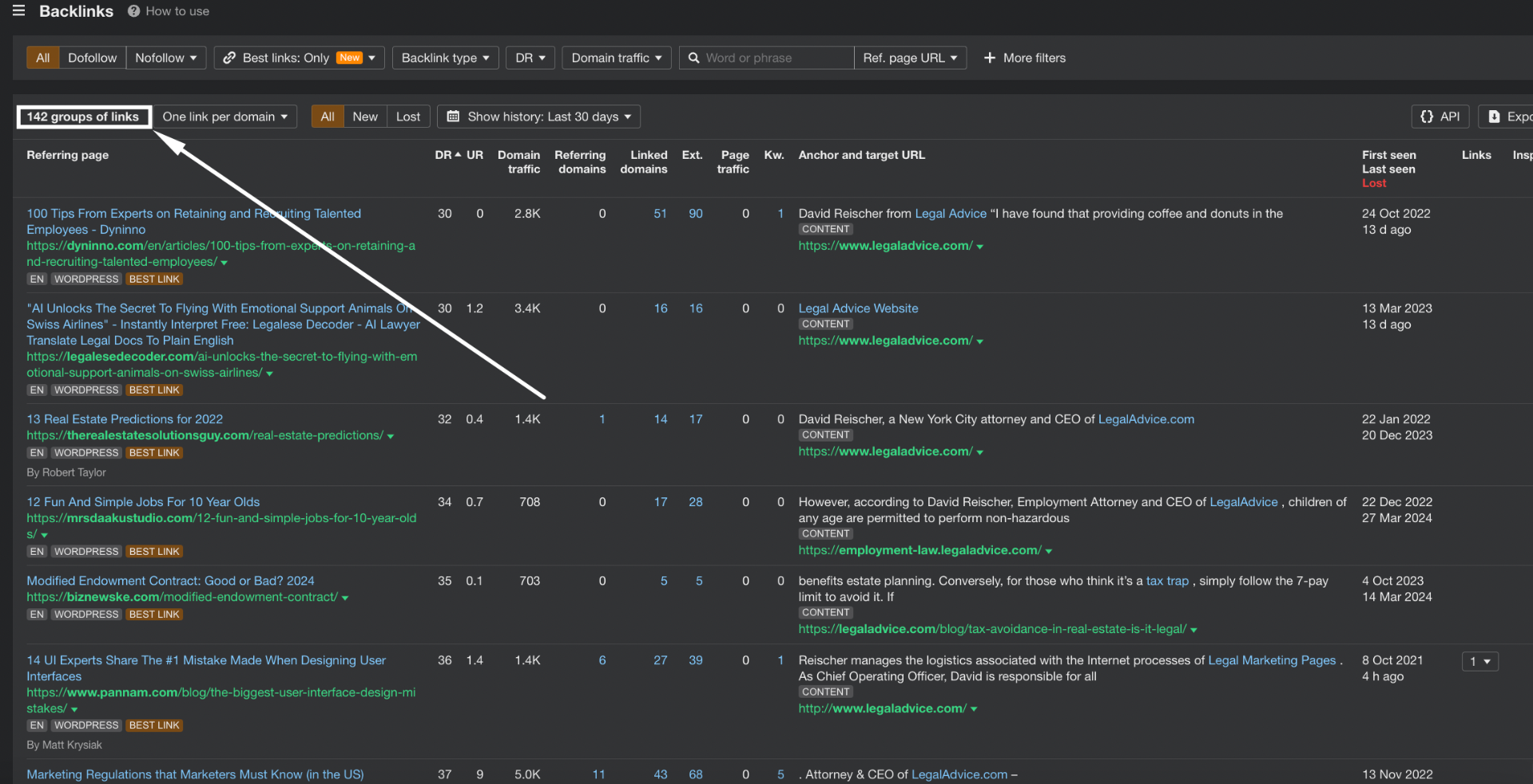
Task: Click the magnifier icon in search box
Action: coord(694,58)
